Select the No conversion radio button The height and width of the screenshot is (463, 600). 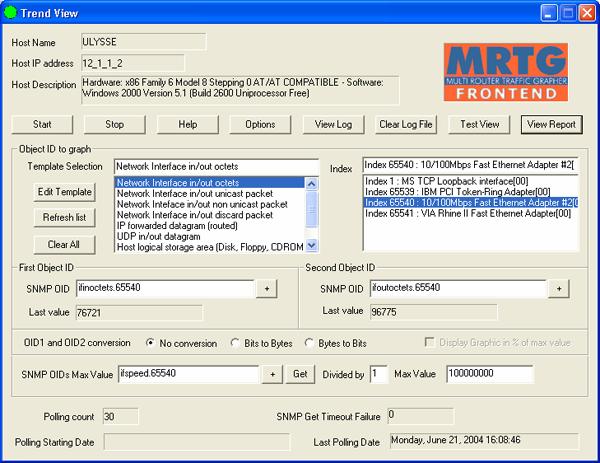(x=151, y=342)
